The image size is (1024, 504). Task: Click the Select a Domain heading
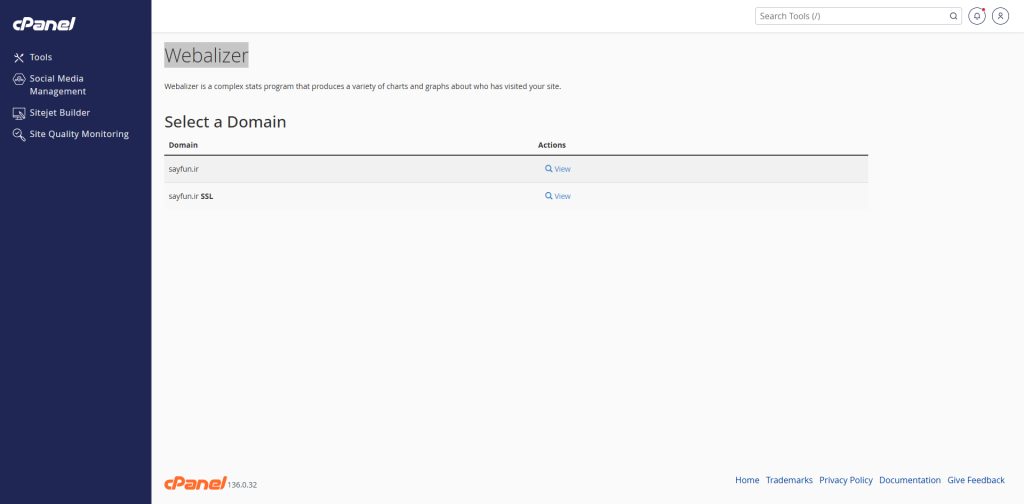pyautogui.click(x=225, y=122)
